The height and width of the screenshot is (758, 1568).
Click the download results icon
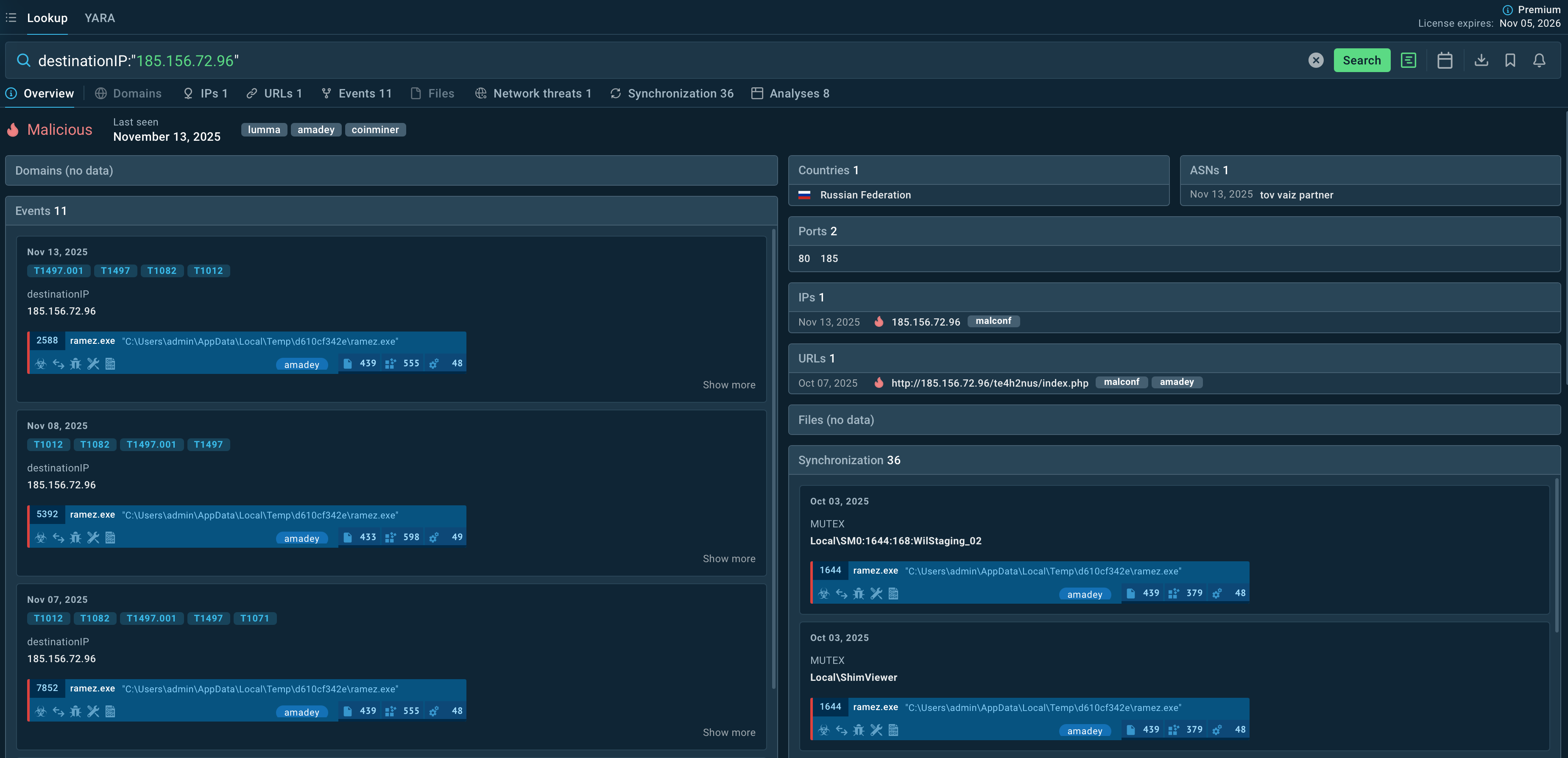pyautogui.click(x=1481, y=60)
